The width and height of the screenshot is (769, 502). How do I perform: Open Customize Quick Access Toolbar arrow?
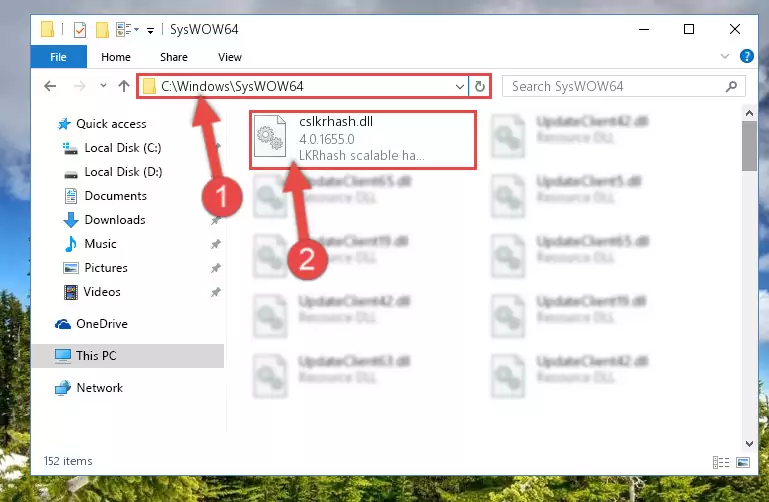click(x=151, y=30)
